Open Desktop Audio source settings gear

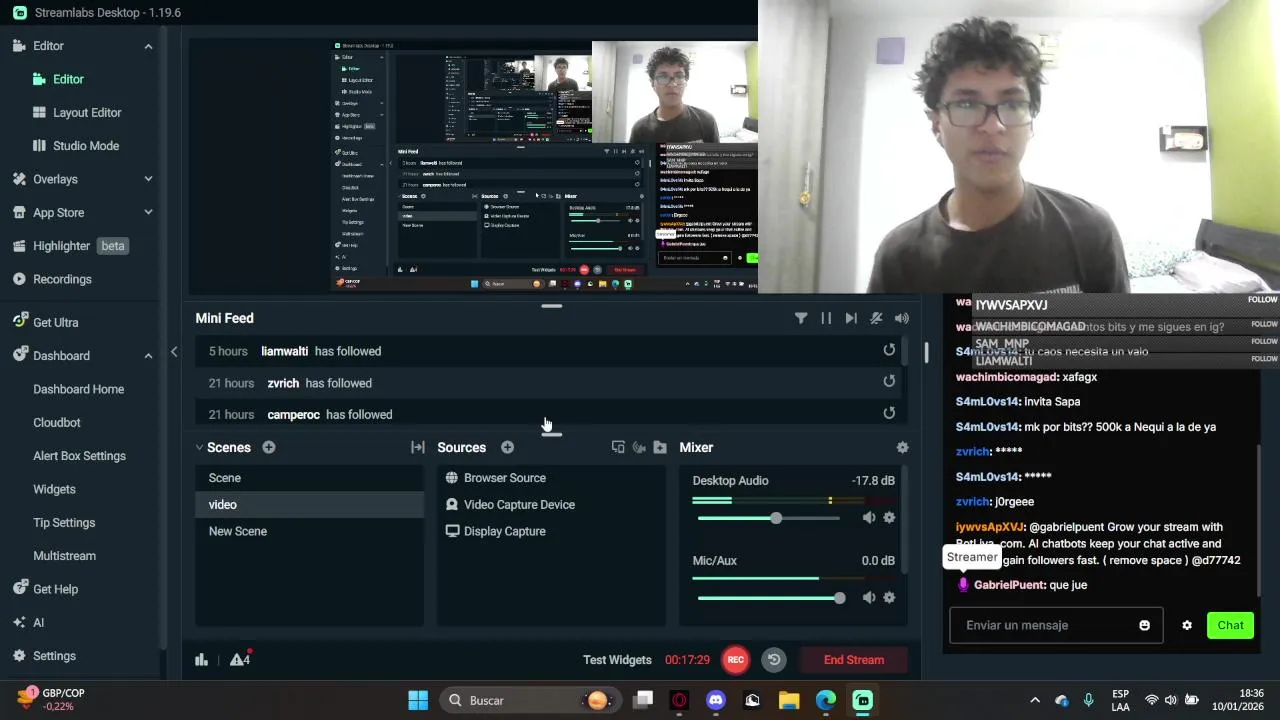click(x=889, y=517)
